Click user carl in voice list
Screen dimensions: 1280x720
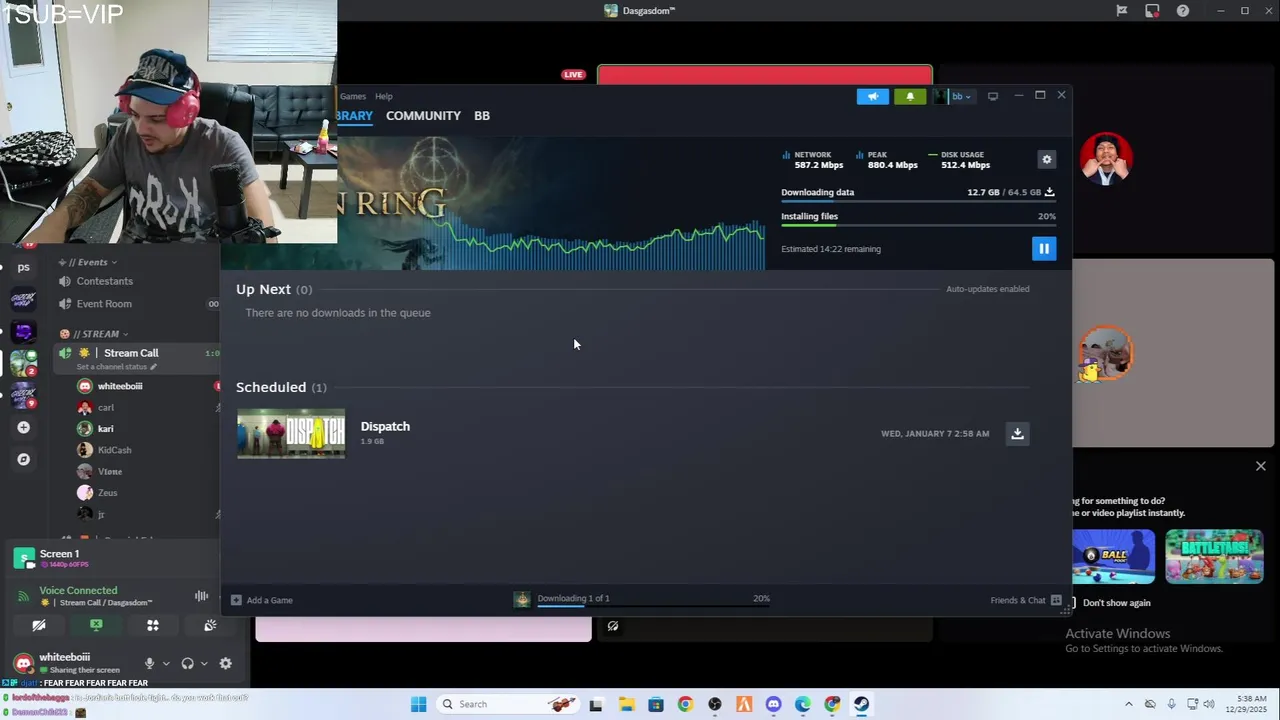(105, 408)
